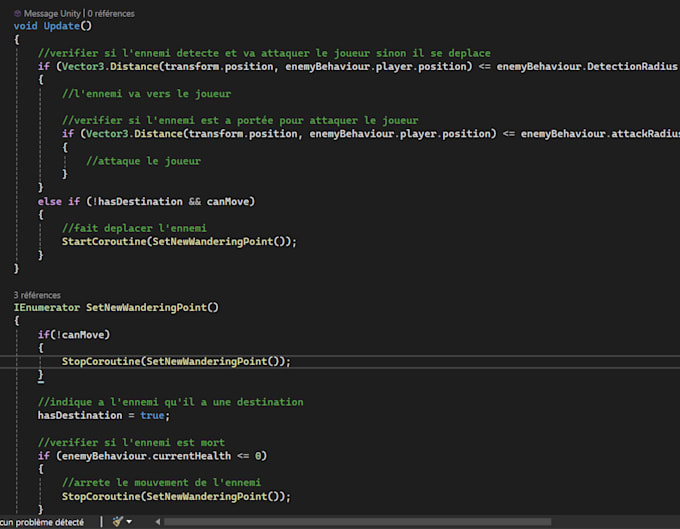Viewport: 680px width, 529px height.
Task: Click comment '//attaque le joueur'
Action: tap(143, 161)
